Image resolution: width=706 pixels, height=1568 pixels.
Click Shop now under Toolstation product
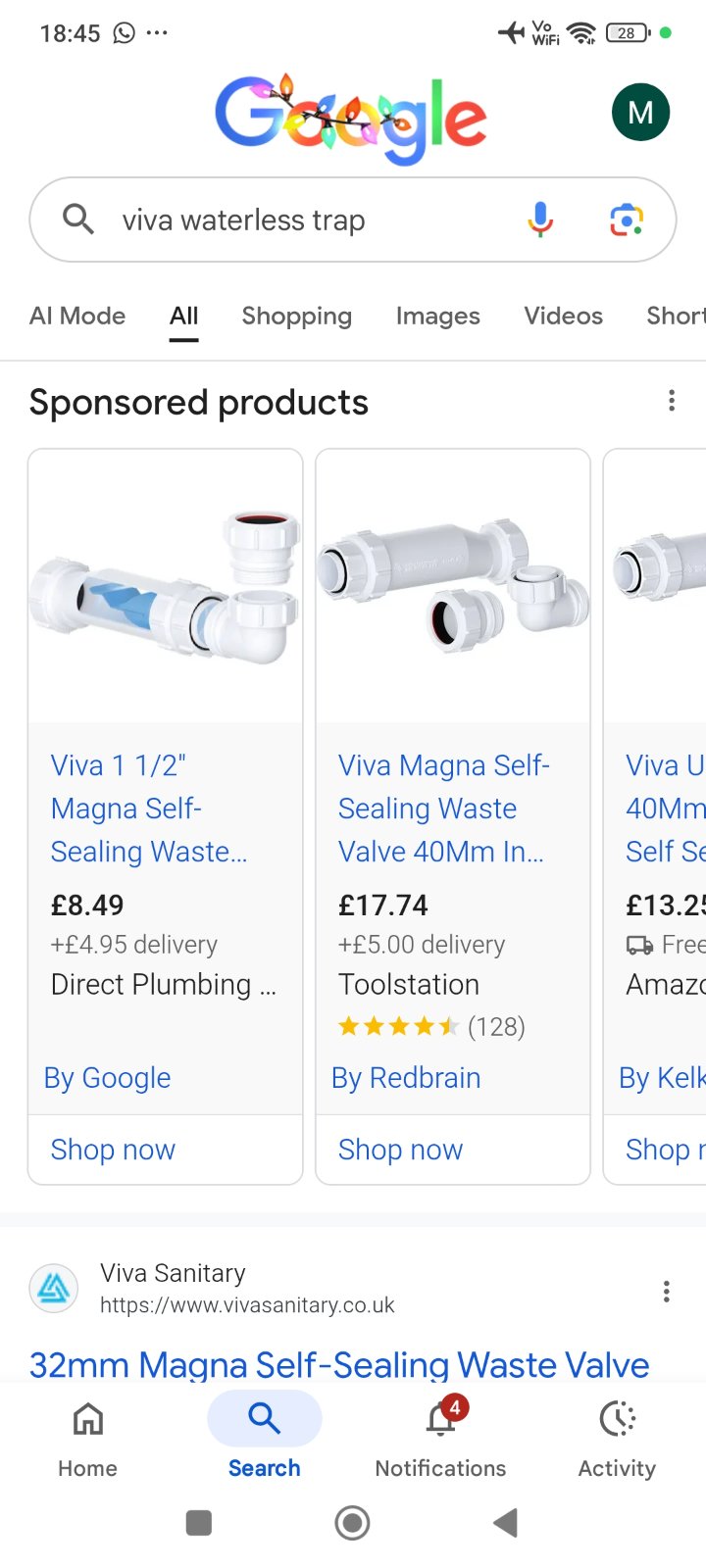point(400,1150)
